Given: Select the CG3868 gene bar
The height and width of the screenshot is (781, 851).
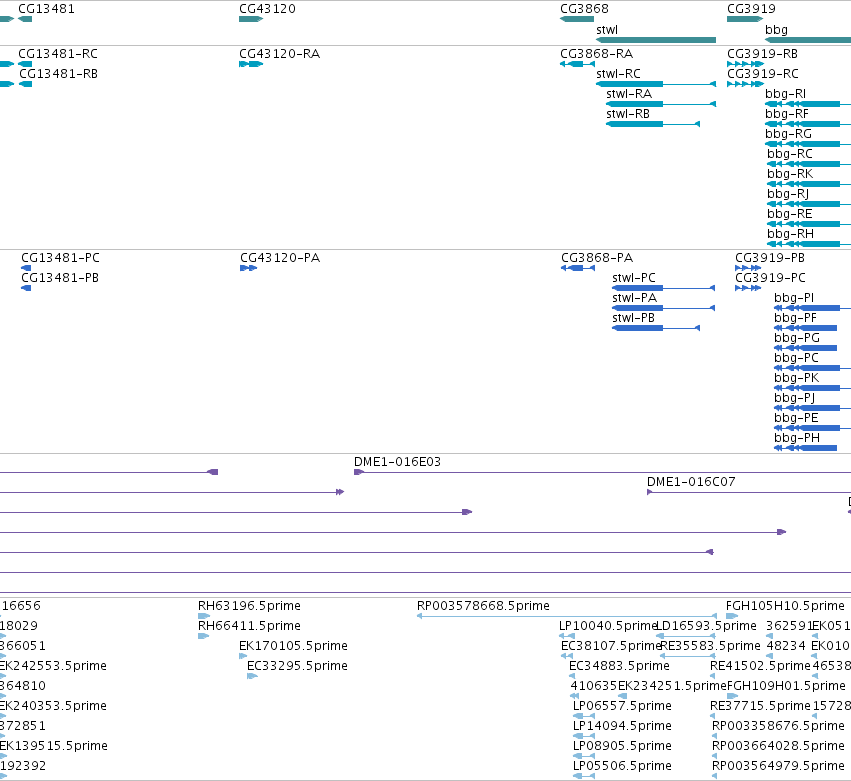Looking at the screenshot, I should (x=577, y=19).
